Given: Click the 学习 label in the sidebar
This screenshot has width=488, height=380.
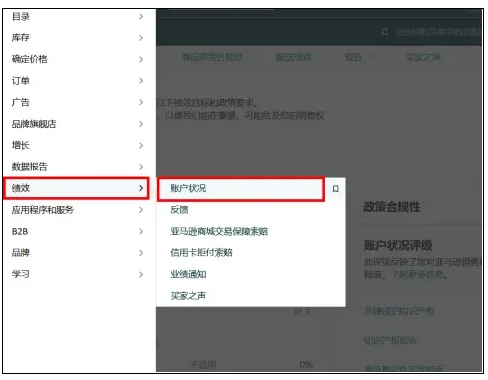Looking at the screenshot, I should pos(21,274).
